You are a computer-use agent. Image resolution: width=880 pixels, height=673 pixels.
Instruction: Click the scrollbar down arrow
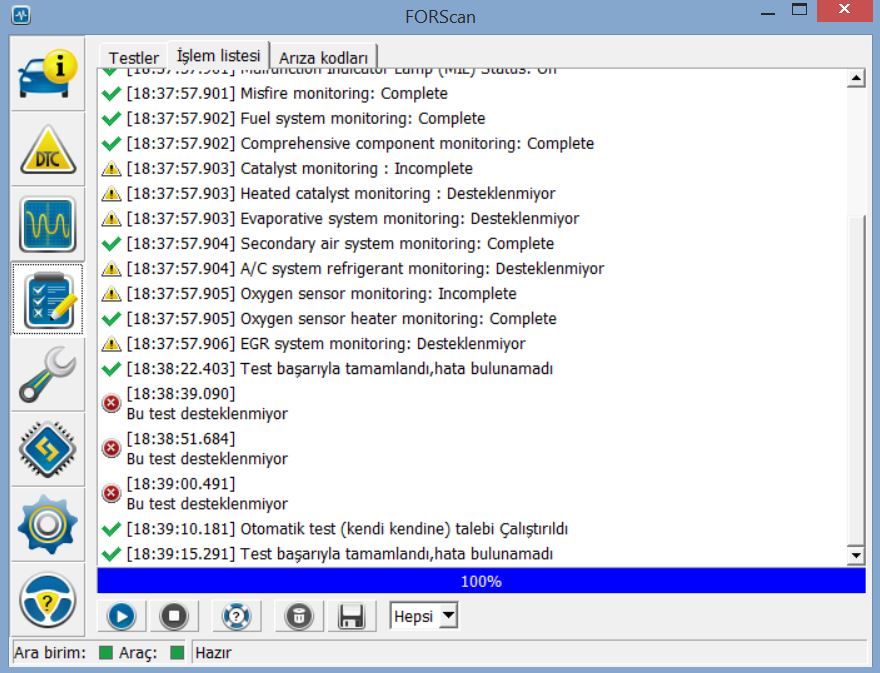856,555
